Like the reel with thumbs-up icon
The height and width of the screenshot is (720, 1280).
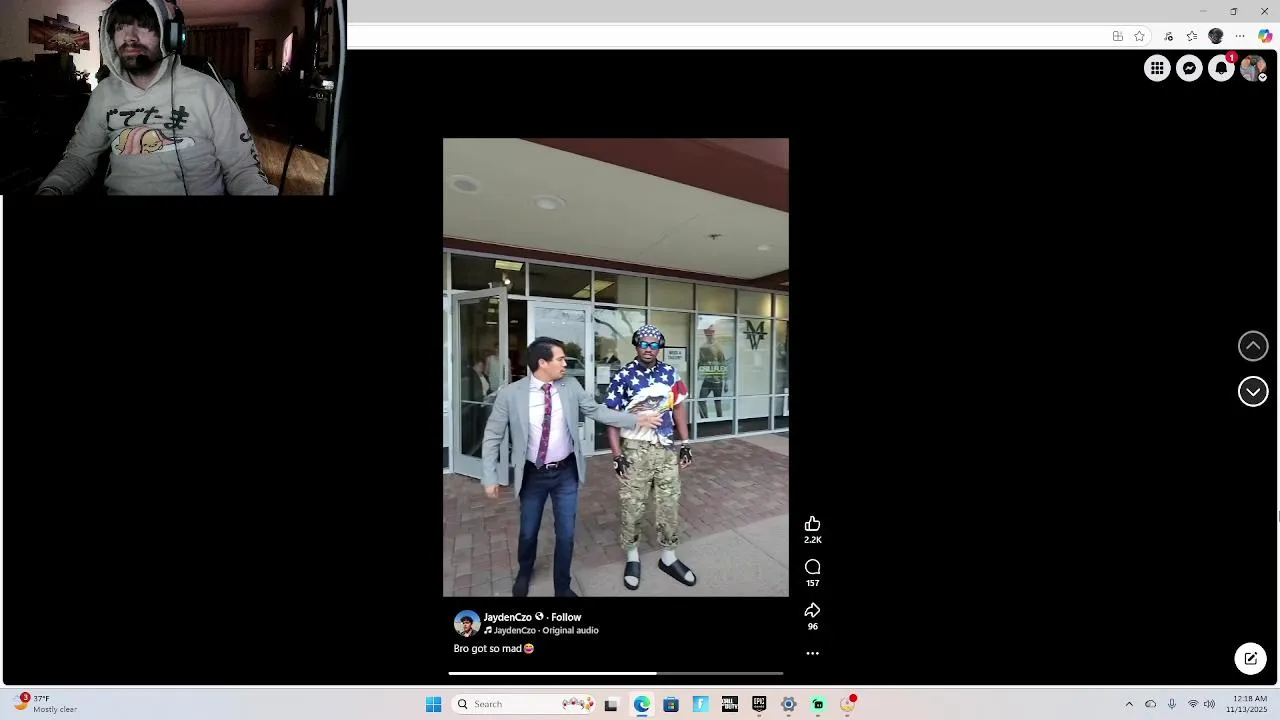812,524
